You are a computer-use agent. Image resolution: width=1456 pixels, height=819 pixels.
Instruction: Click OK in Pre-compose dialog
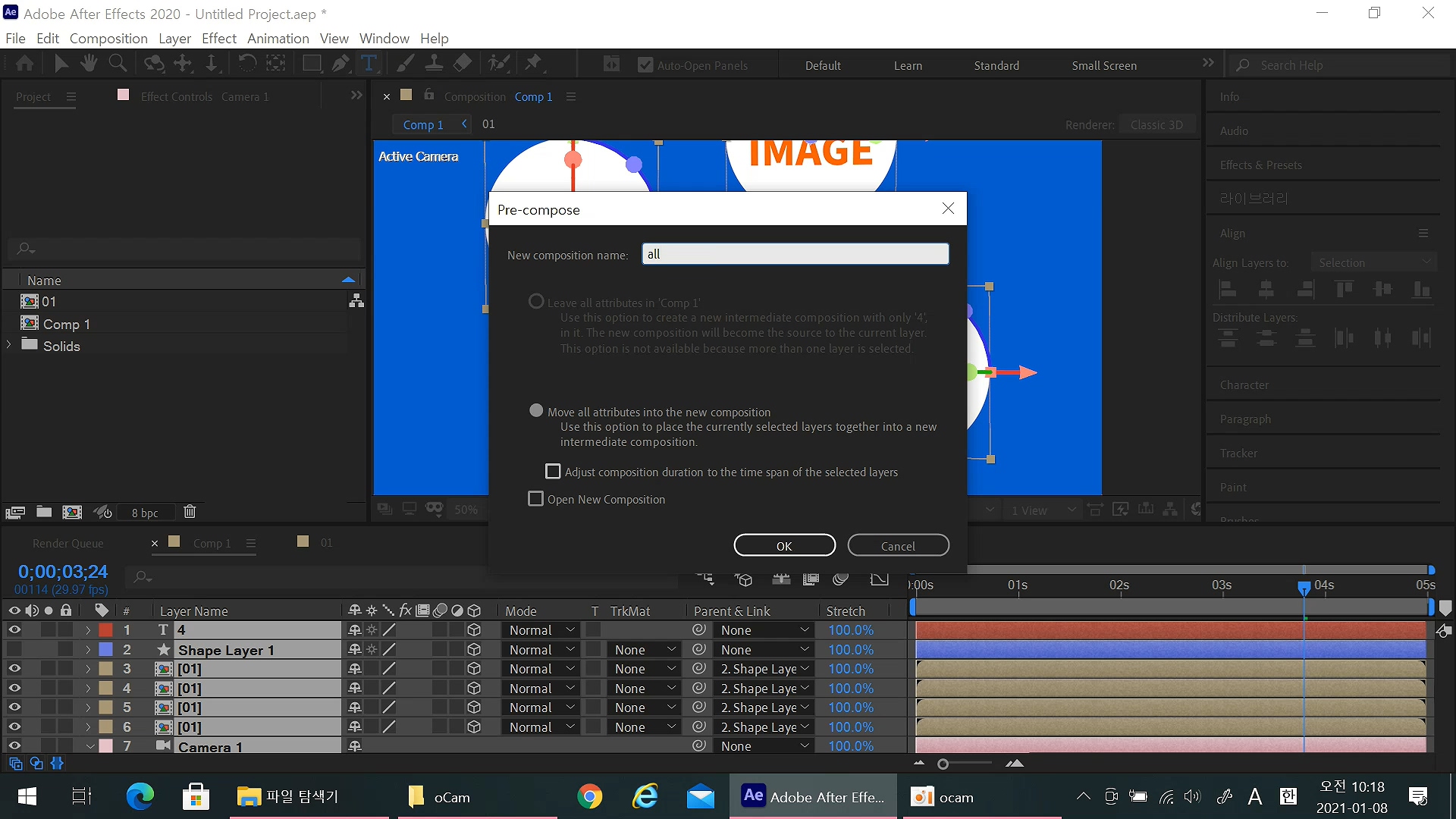point(784,545)
